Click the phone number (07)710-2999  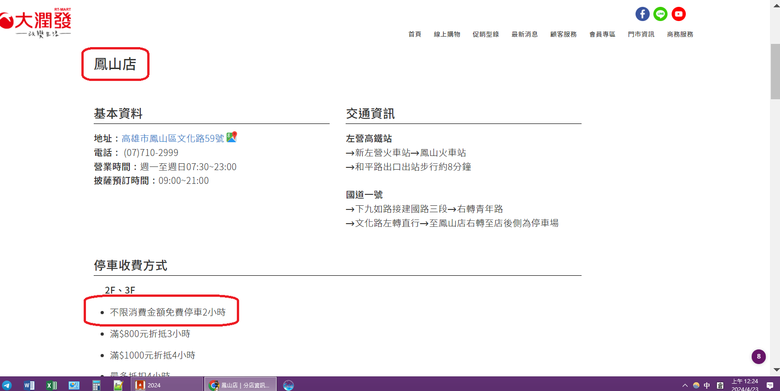coord(151,153)
